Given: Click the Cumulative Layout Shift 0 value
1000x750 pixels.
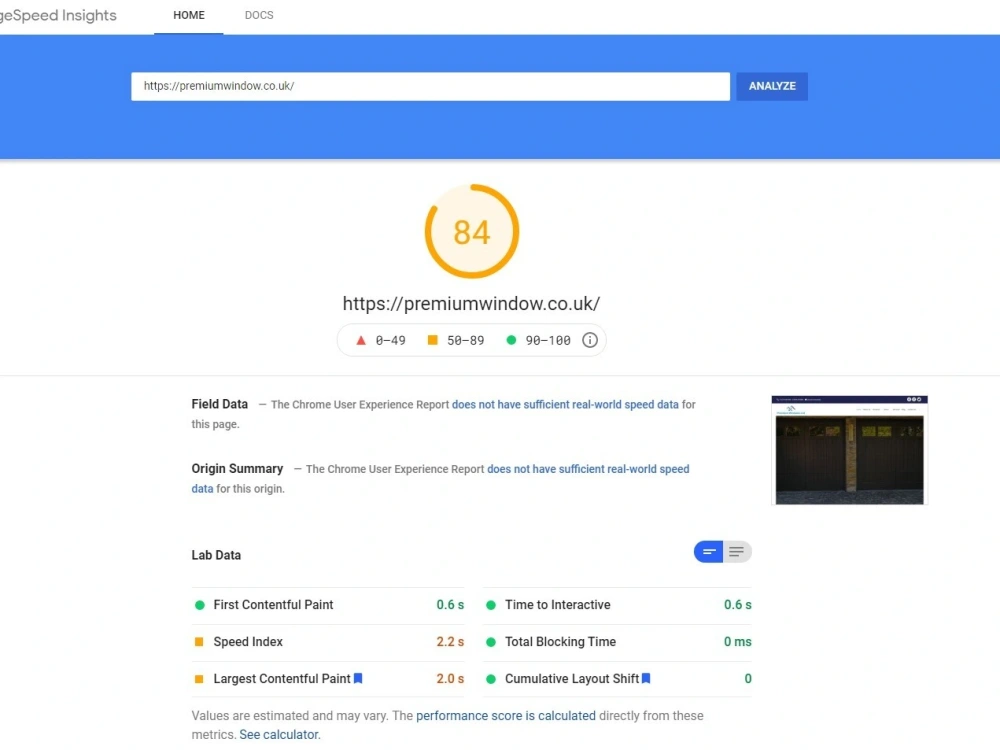Looking at the screenshot, I should [x=748, y=679].
